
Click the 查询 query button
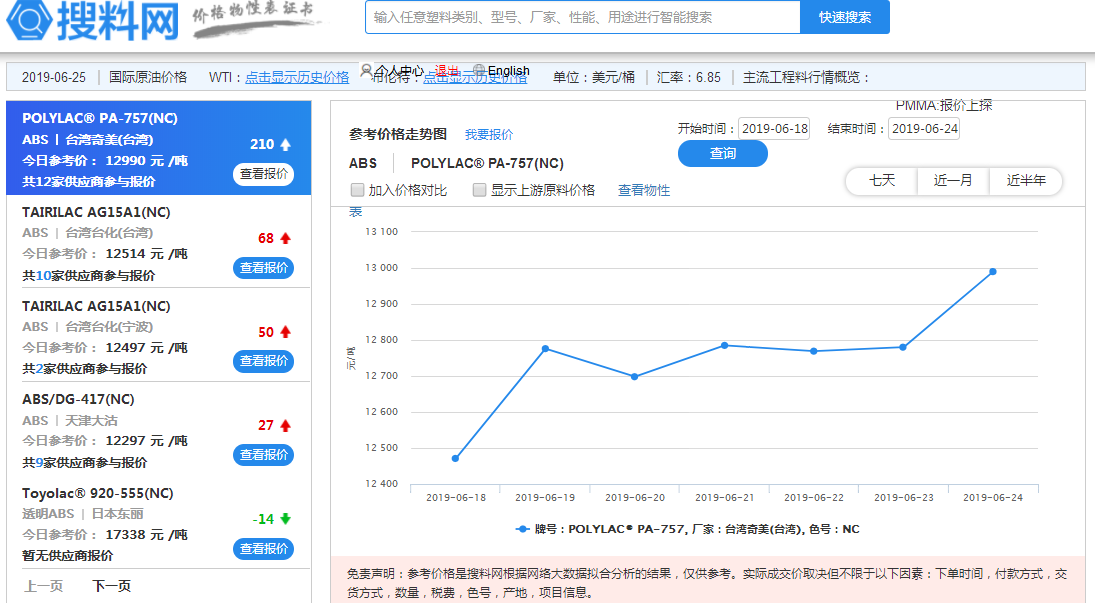coord(723,154)
